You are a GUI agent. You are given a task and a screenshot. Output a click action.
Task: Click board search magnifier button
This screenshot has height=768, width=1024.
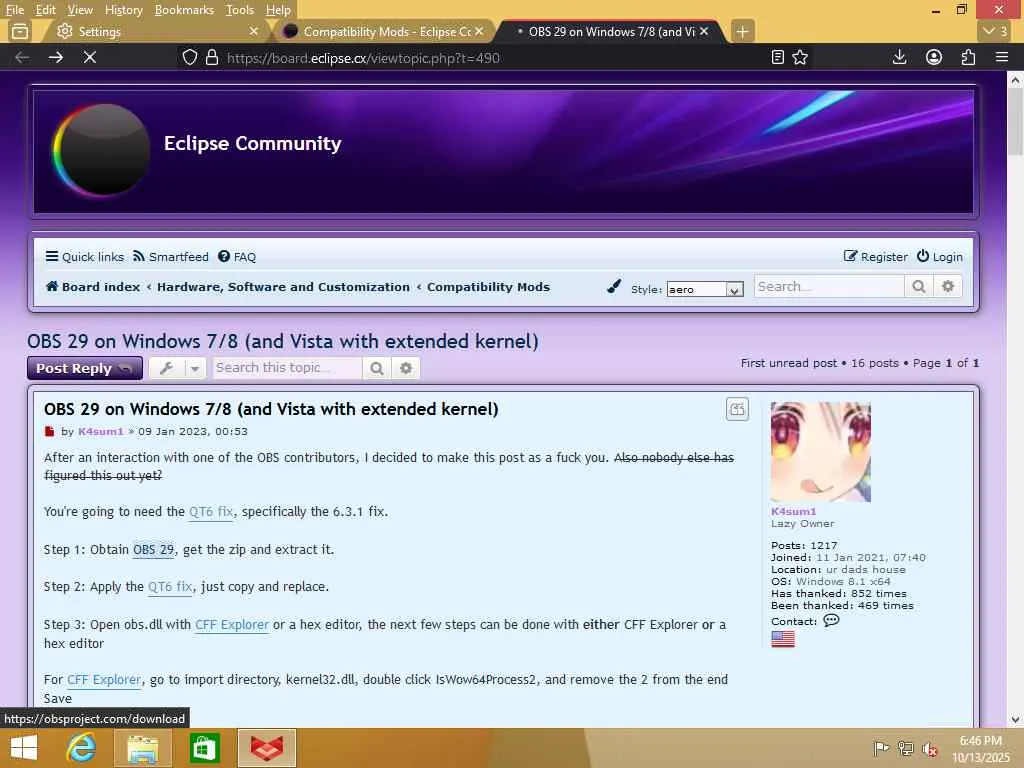point(919,287)
